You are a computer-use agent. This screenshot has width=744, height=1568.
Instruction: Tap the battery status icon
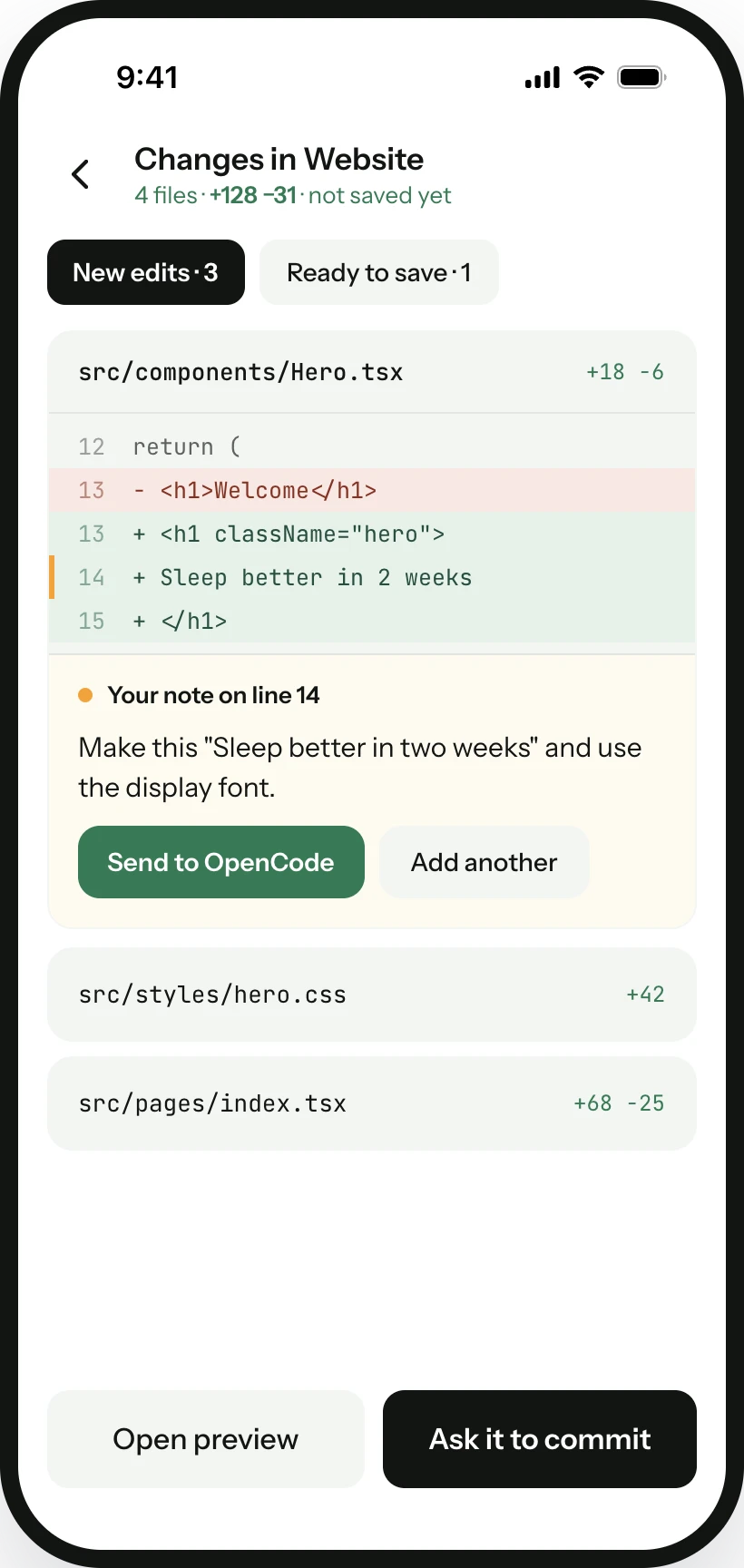click(x=641, y=77)
